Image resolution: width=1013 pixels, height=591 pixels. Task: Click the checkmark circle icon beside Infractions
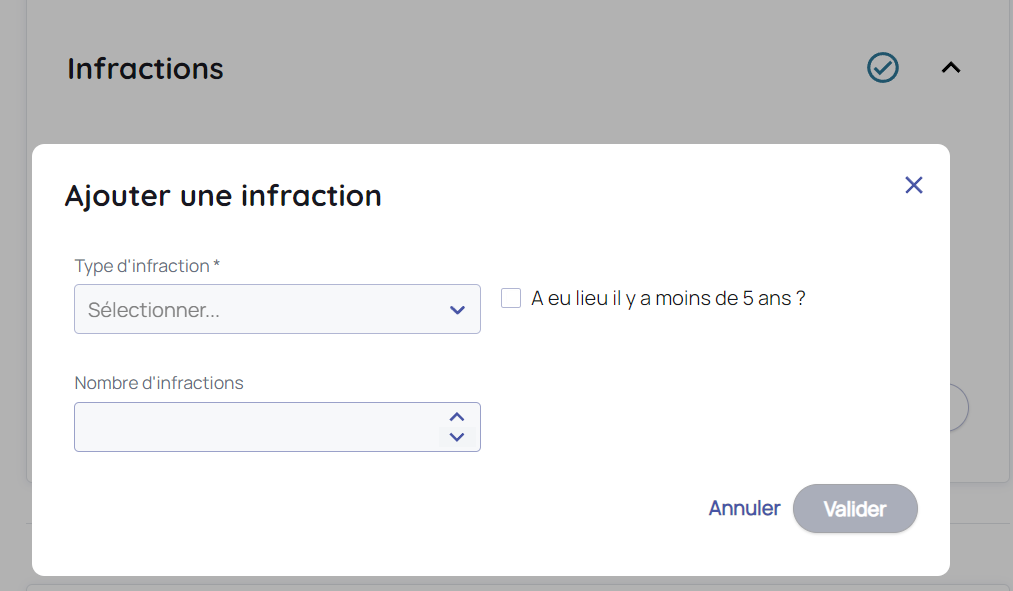point(883,68)
